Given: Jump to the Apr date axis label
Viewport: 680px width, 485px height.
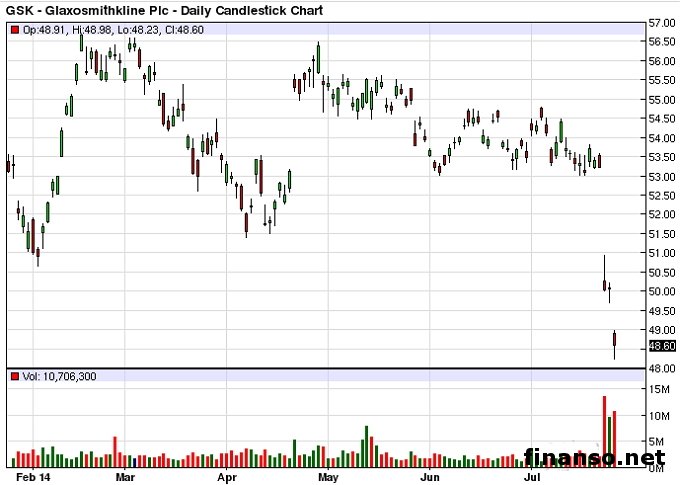Looking at the screenshot, I should pos(227,478).
